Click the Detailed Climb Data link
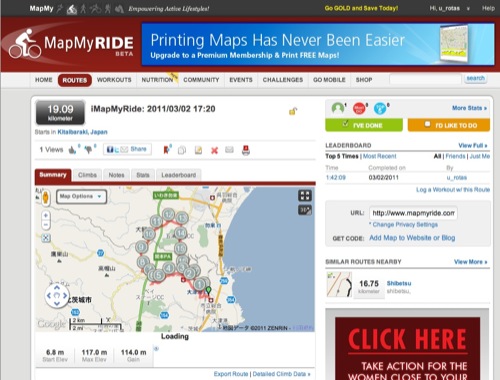Image resolution: width=500 pixels, height=380 pixels. (x=281, y=374)
